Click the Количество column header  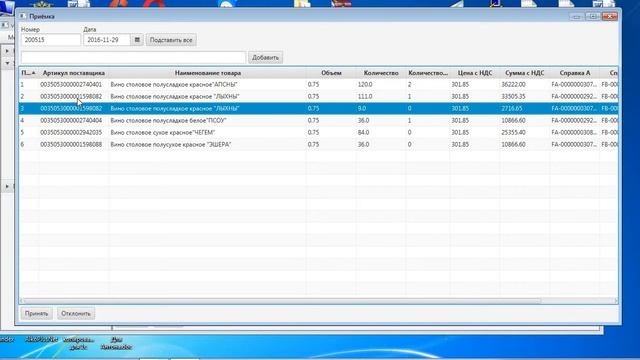coord(381,73)
